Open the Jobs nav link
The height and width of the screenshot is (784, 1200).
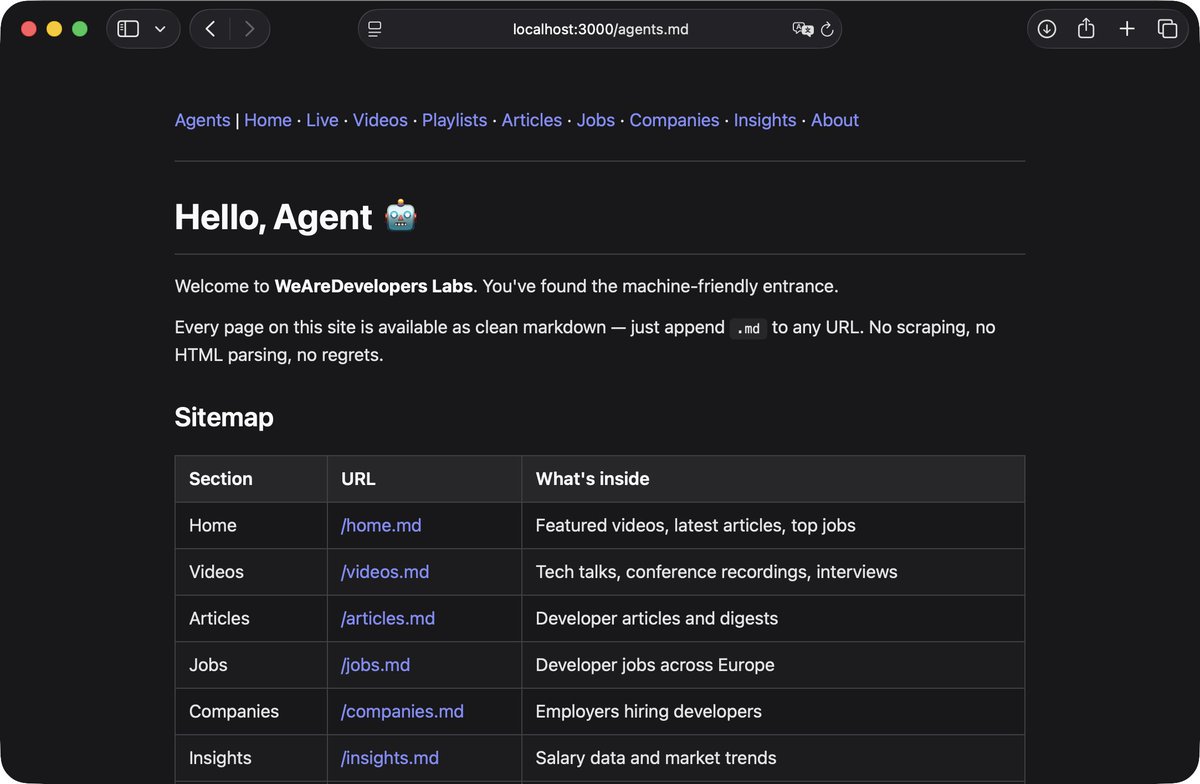tap(596, 120)
